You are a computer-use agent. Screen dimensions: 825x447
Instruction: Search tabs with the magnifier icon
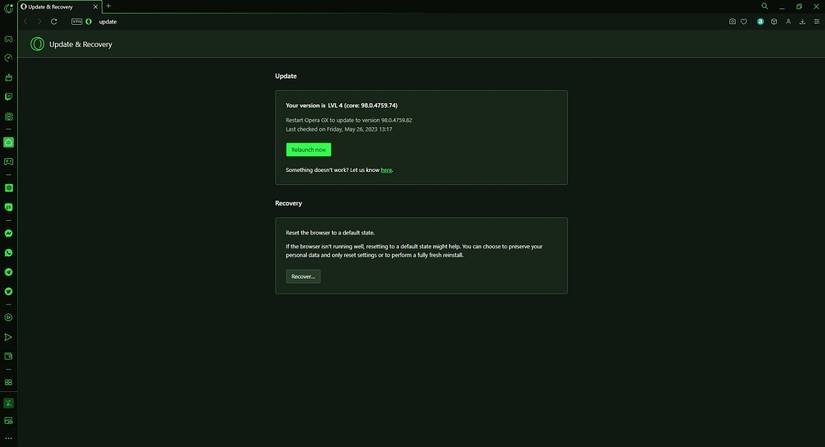click(764, 6)
